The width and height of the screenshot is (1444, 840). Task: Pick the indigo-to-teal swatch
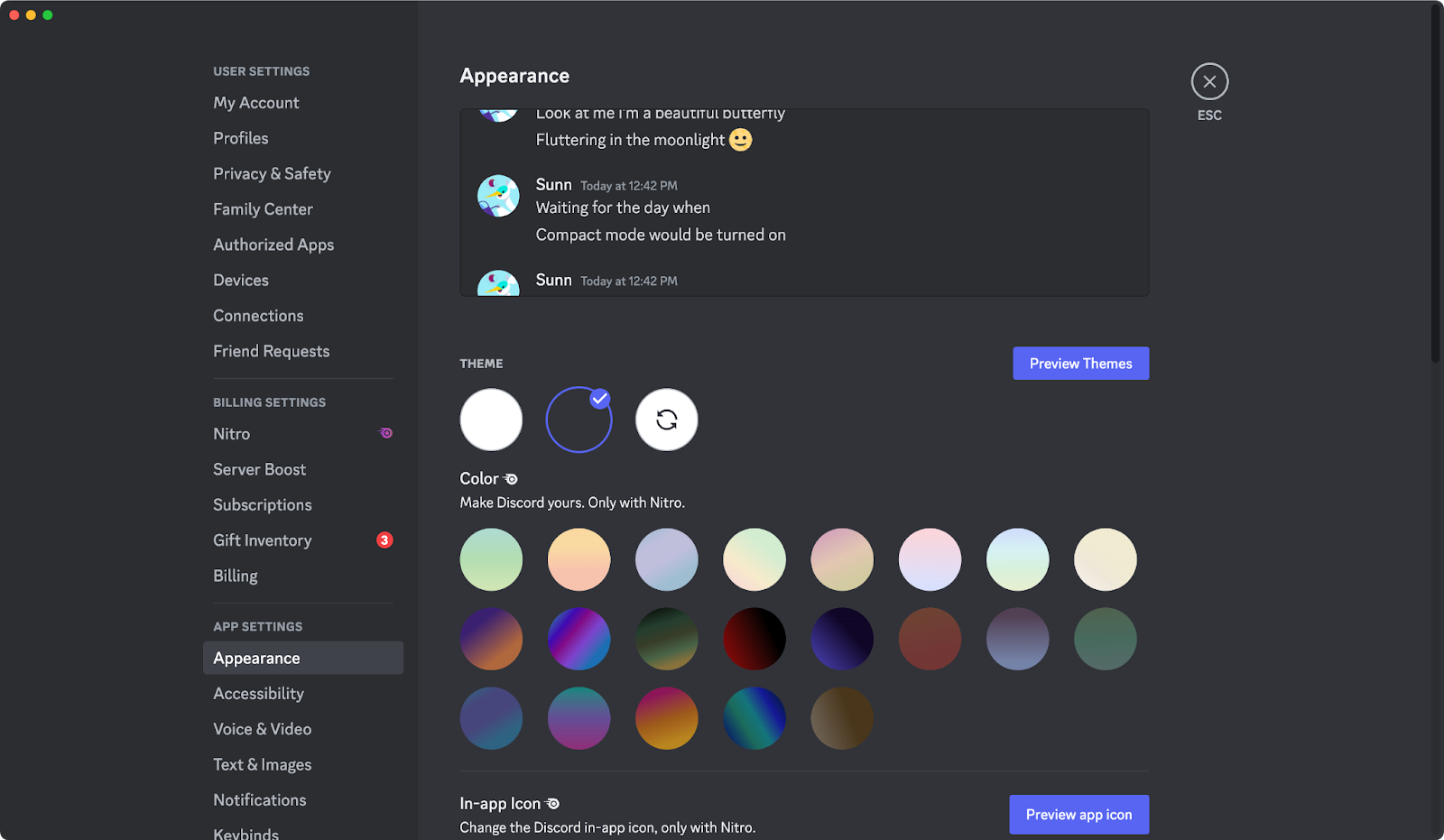coord(491,718)
